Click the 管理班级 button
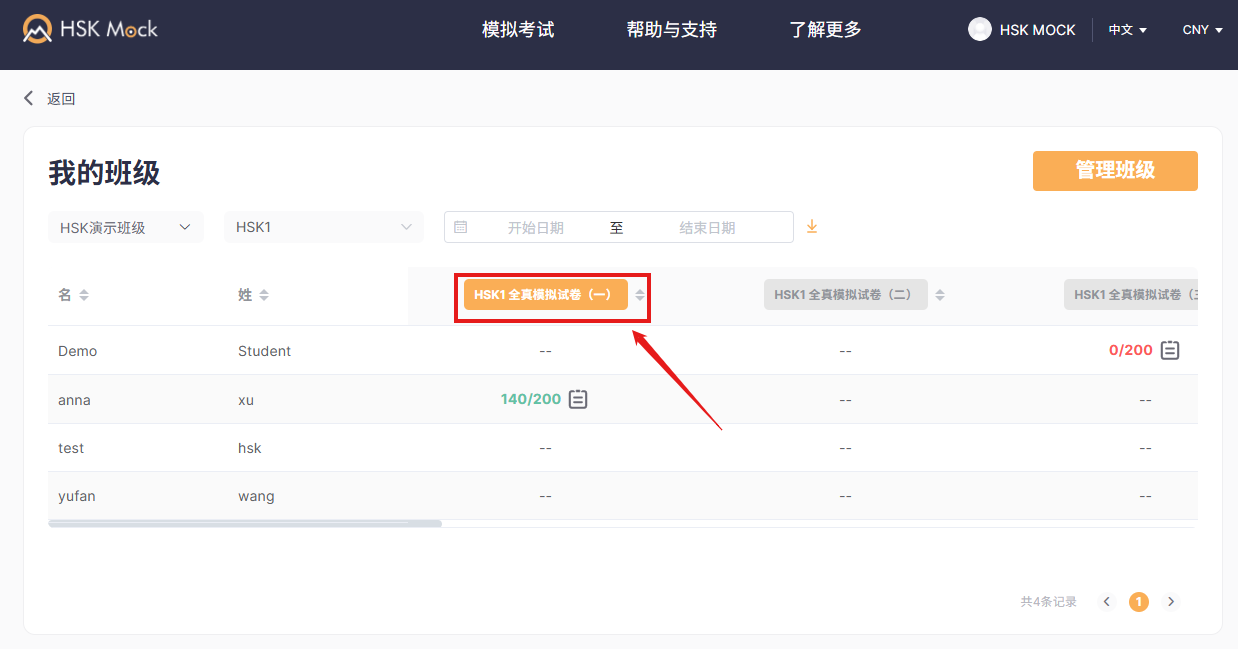 click(x=1114, y=170)
